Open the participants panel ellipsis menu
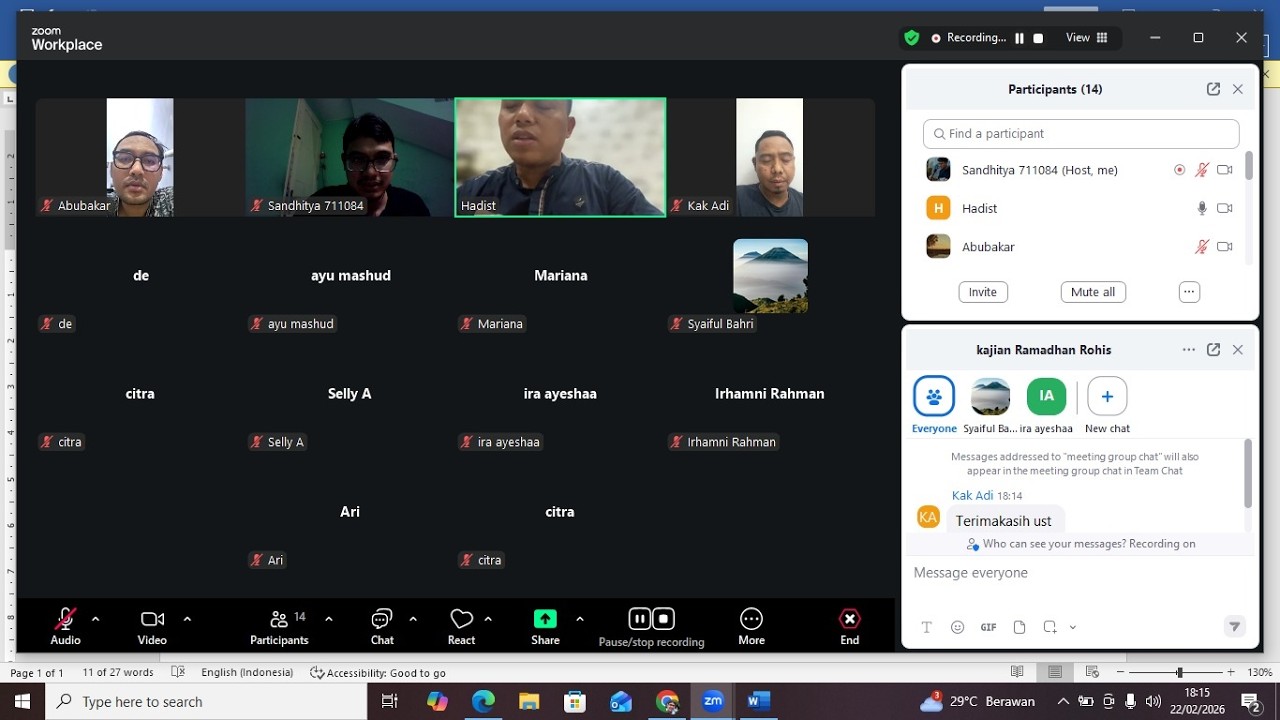The image size is (1280, 720). 1189,292
